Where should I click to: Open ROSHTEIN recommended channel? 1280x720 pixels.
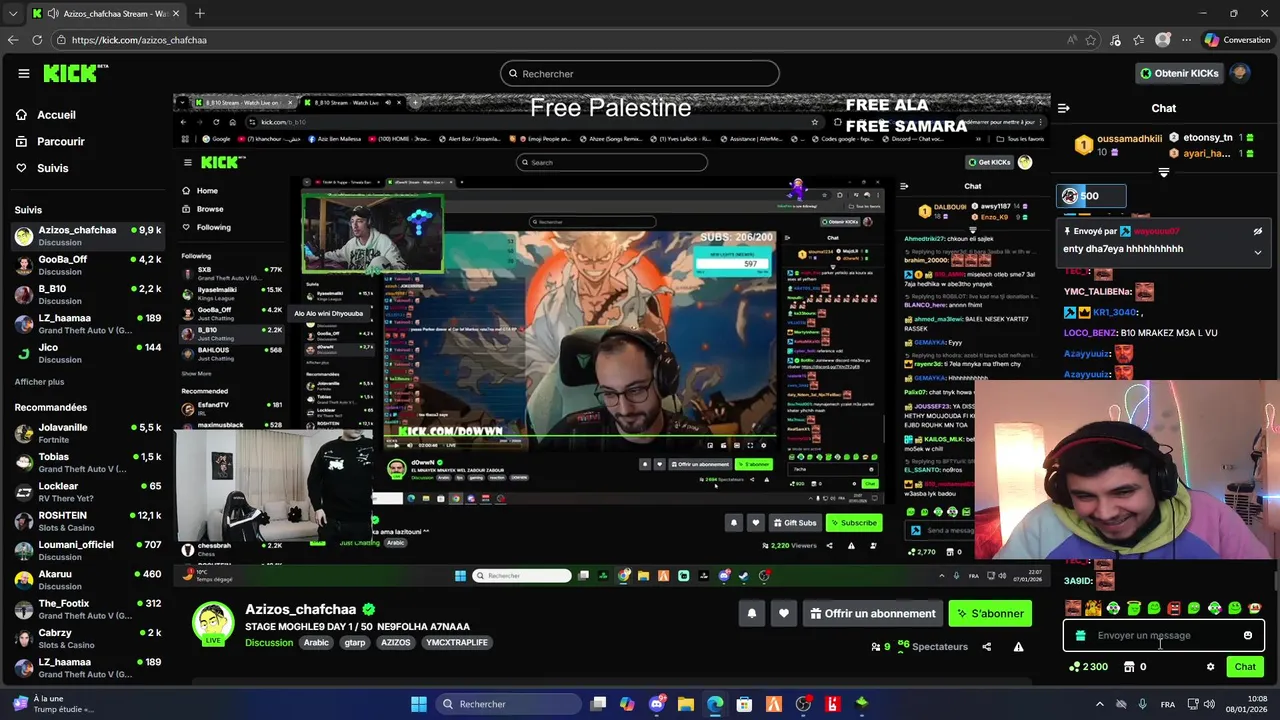pyautogui.click(x=87, y=521)
